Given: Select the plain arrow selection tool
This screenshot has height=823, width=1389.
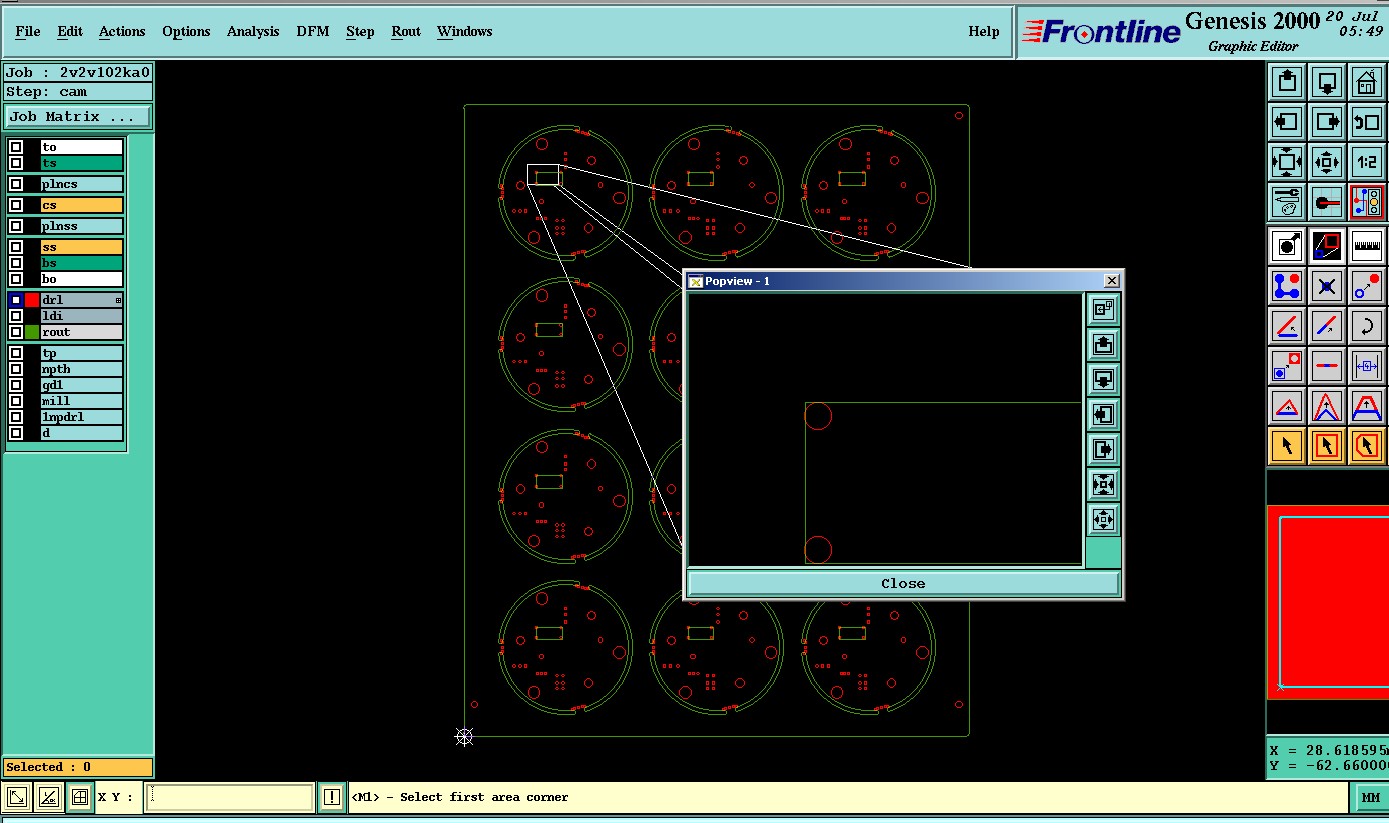Looking at the screenshot, I should pos(1287,445).
